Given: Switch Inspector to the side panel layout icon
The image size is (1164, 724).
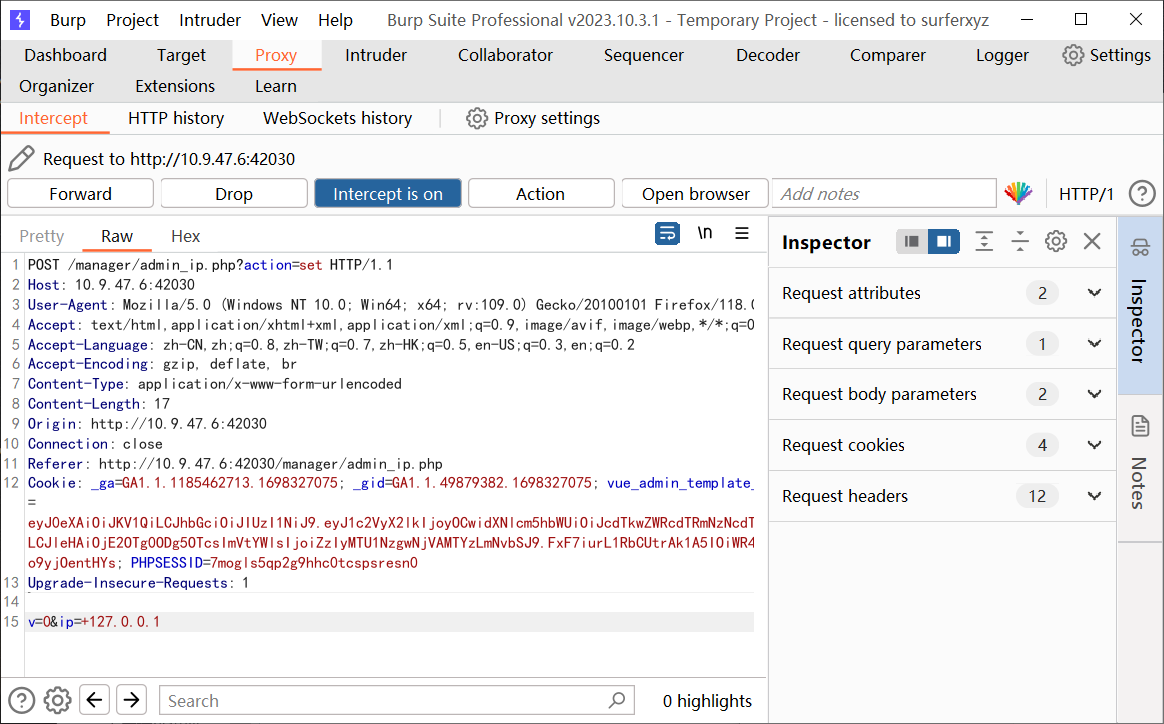Looking at the screenshot, I should tap(944, 241).
